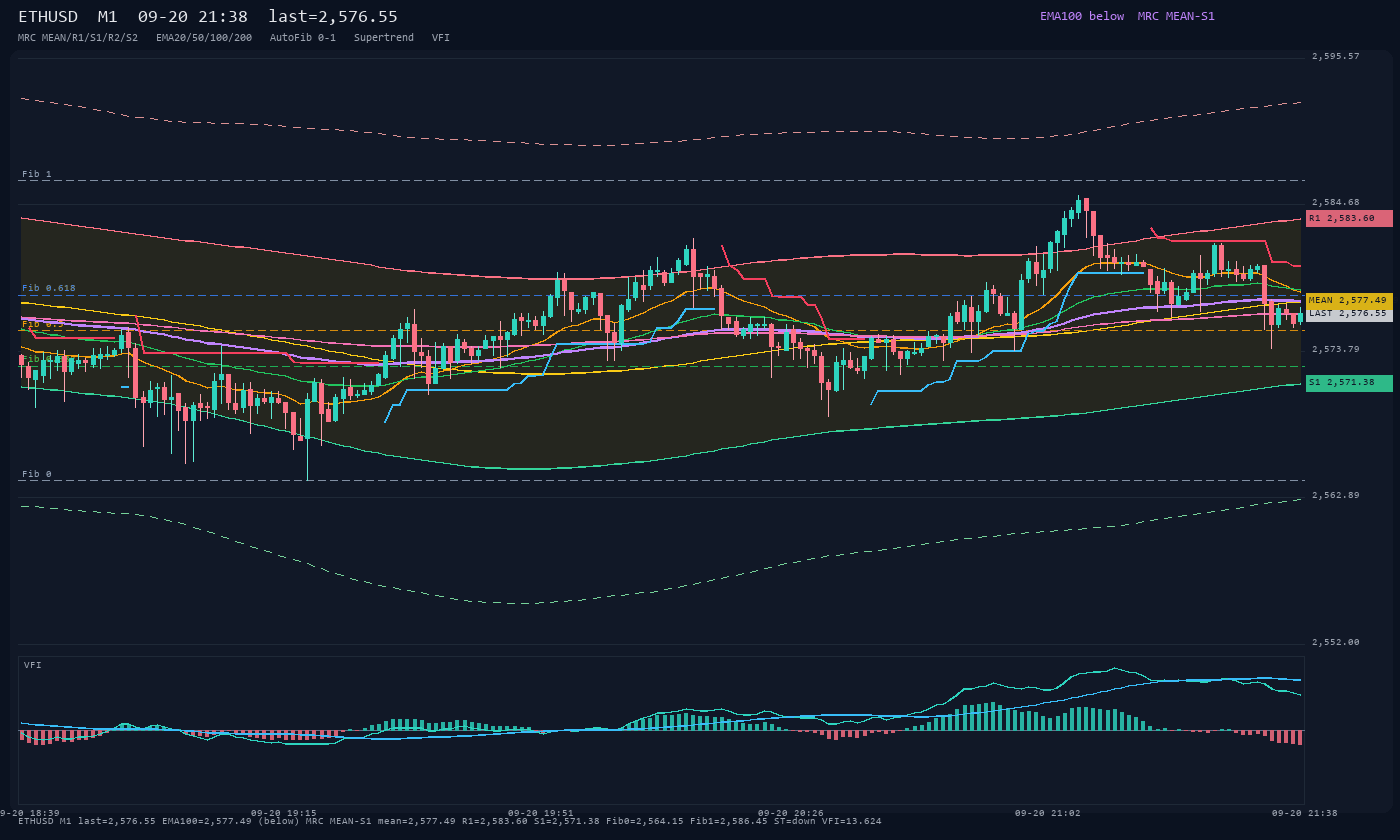Click the EMA100 below status text
This screenshot has width=1400, height=840.
1082,16
